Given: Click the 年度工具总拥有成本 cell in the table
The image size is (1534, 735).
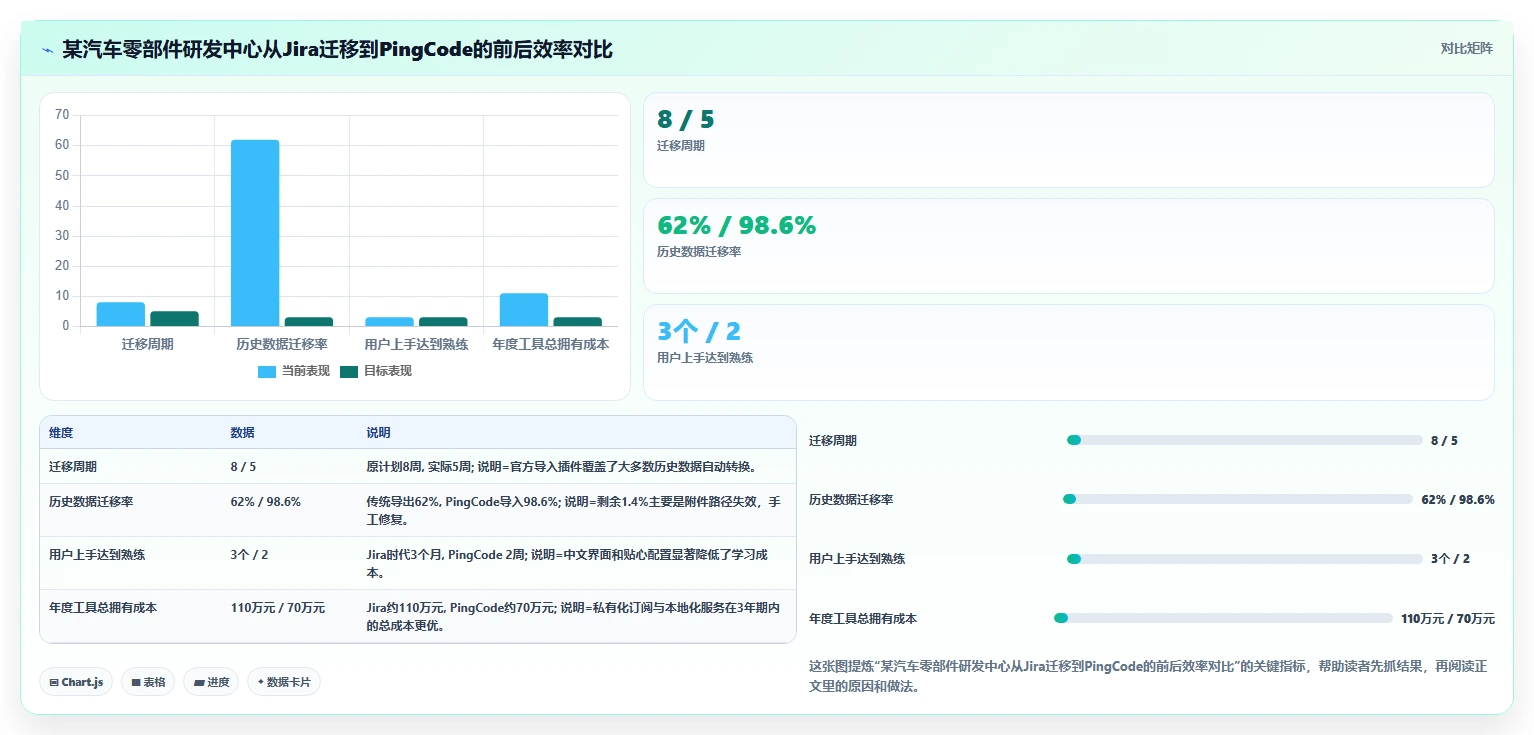Looking at the screenshot, I should pos(103,607).
